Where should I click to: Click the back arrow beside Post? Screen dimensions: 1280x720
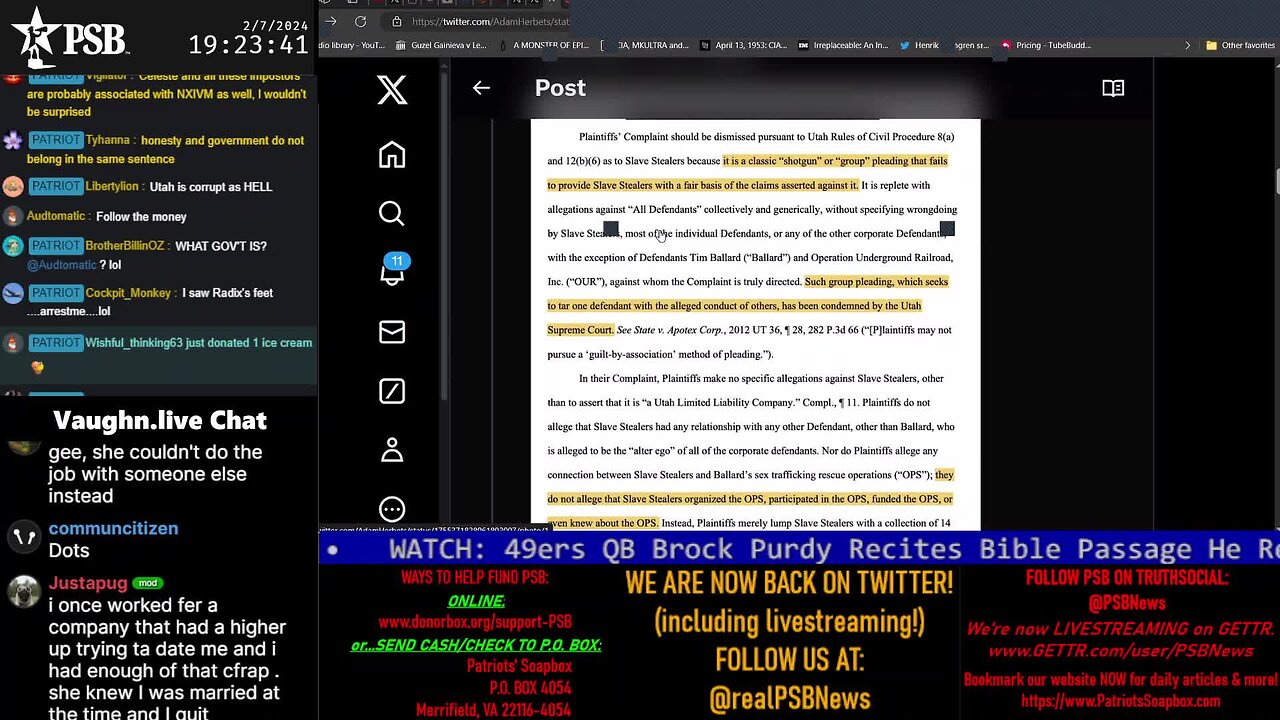481,88
